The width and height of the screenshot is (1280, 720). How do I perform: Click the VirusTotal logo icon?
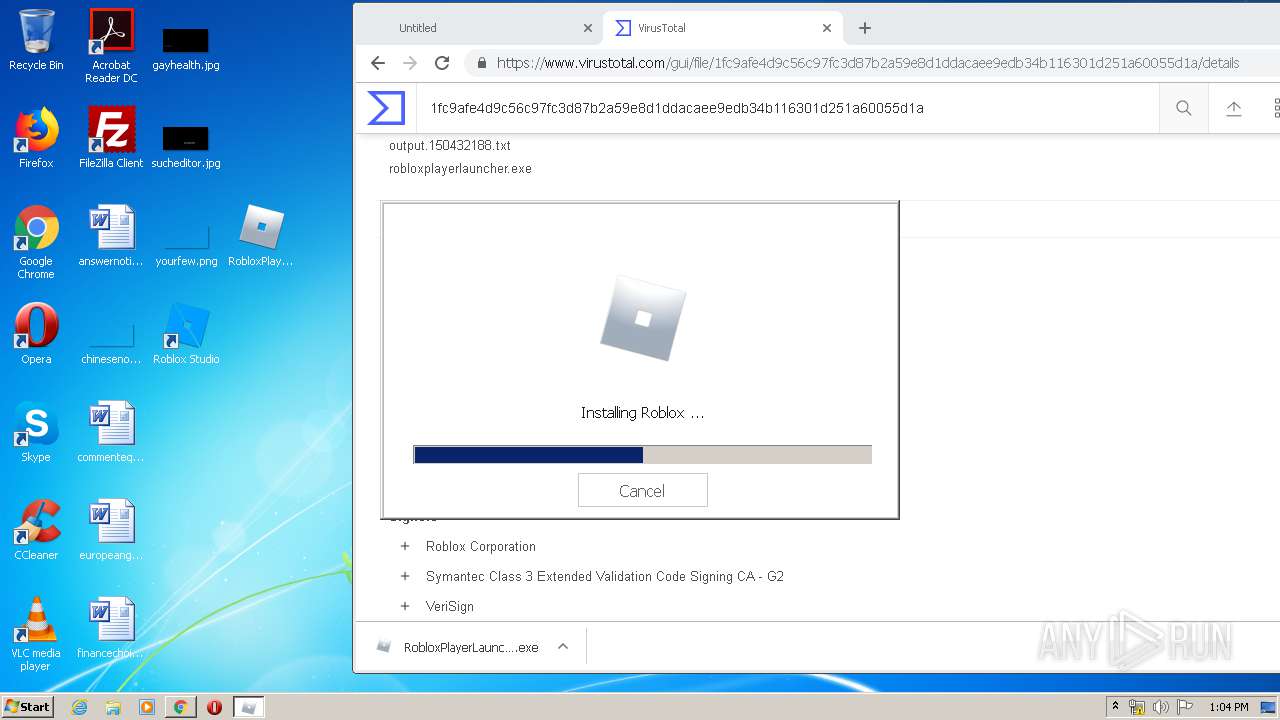(386, 108)
